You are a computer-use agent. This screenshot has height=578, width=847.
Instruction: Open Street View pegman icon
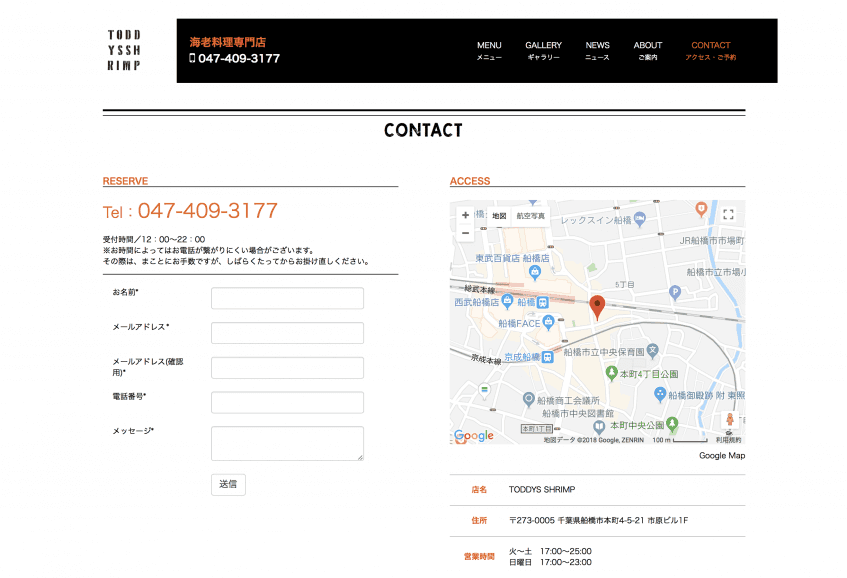(x=729, y=420)
